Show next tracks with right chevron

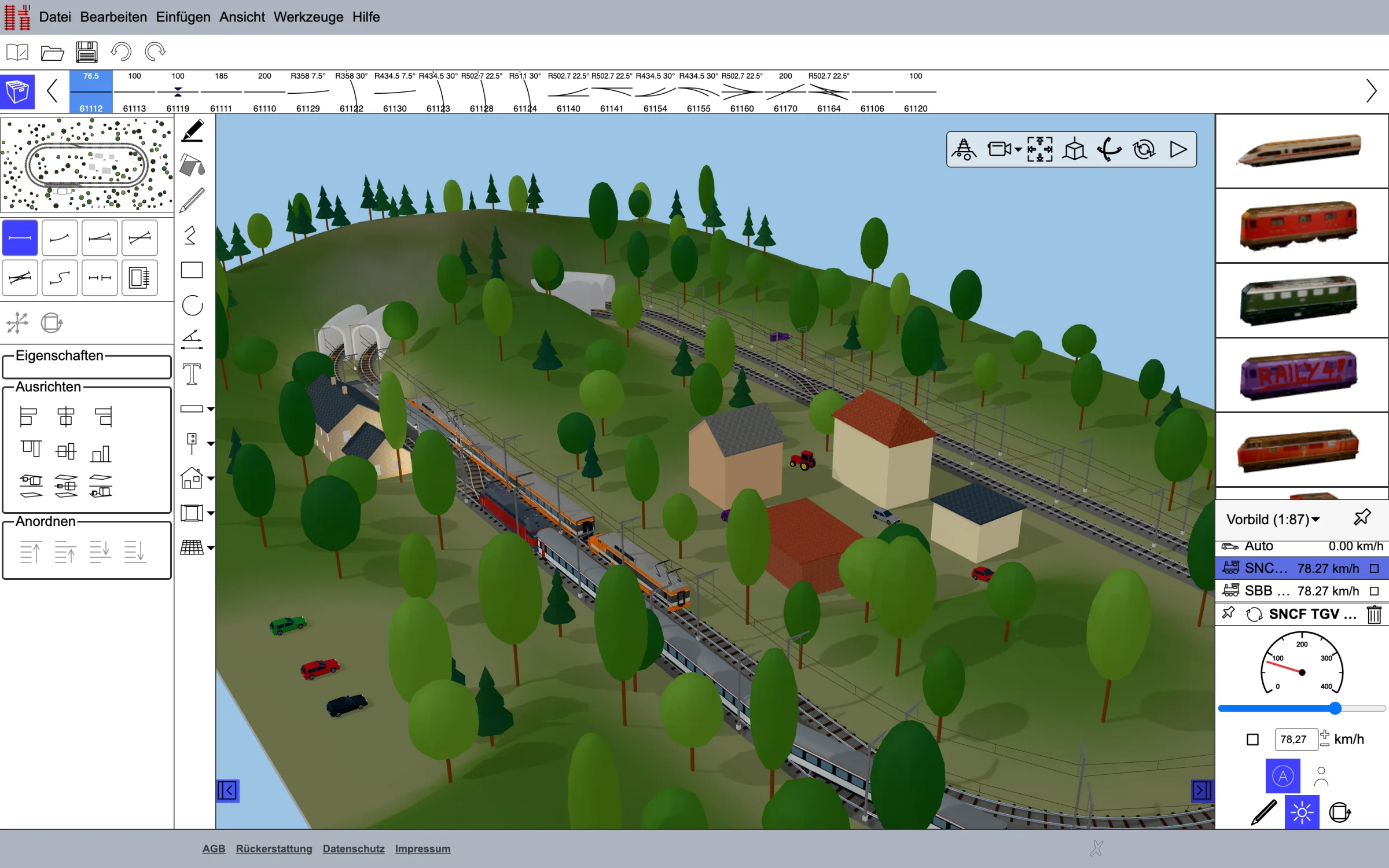[x=1371, y=91]
